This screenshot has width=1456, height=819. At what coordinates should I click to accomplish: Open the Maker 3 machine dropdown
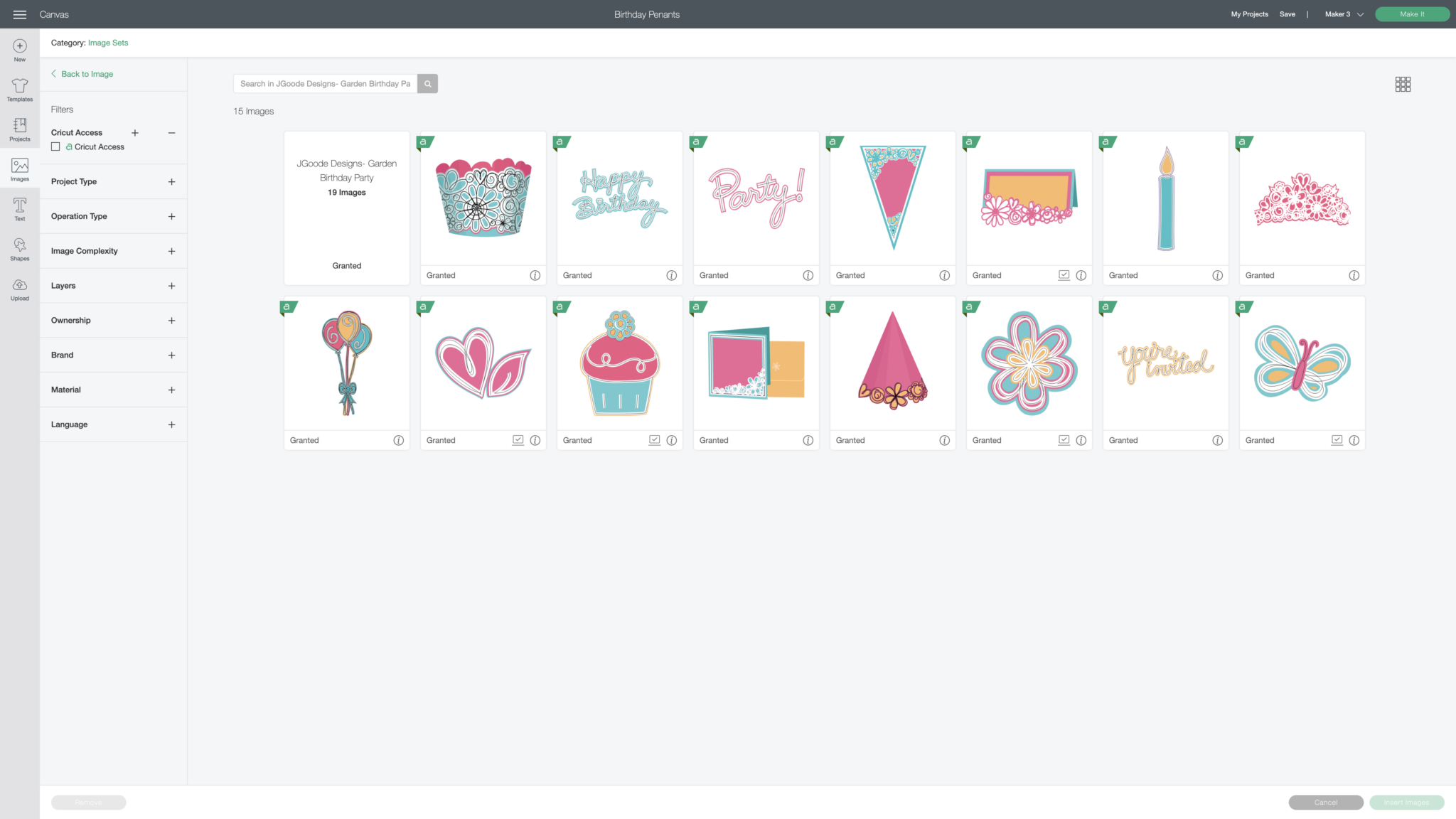[1344, 14]
